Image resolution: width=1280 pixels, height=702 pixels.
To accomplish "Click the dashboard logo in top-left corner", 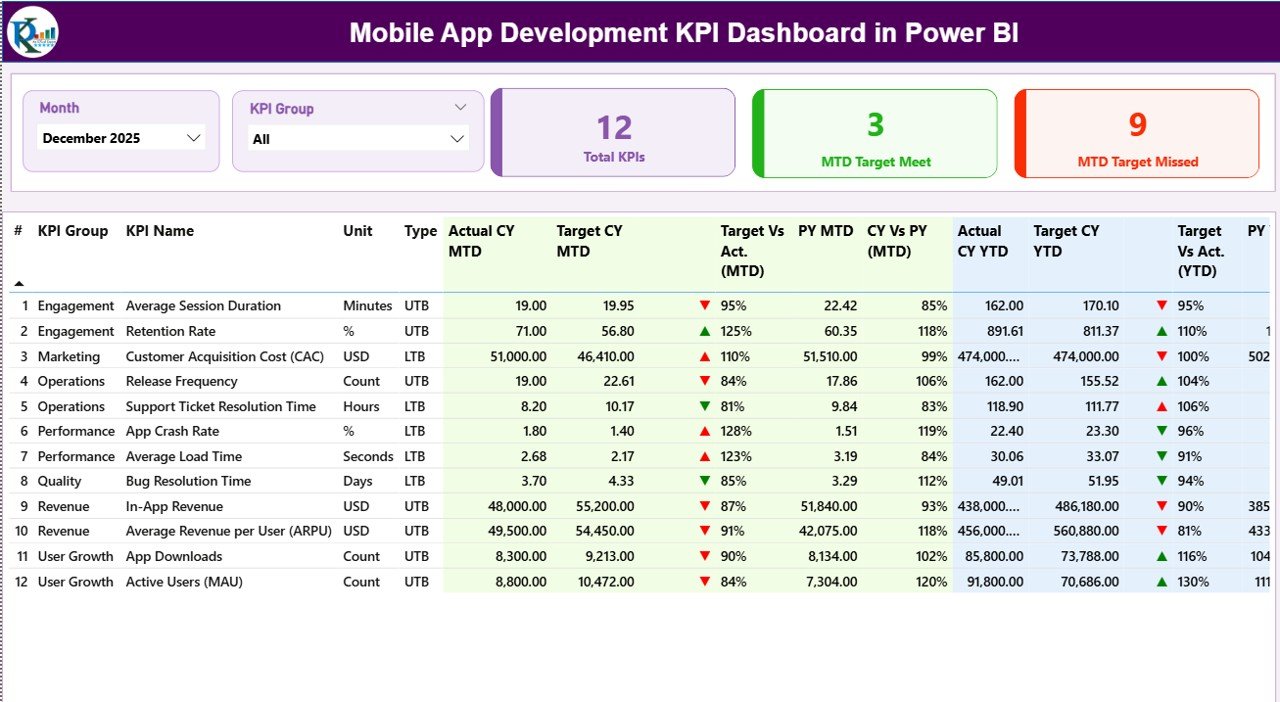I will 33,31.
